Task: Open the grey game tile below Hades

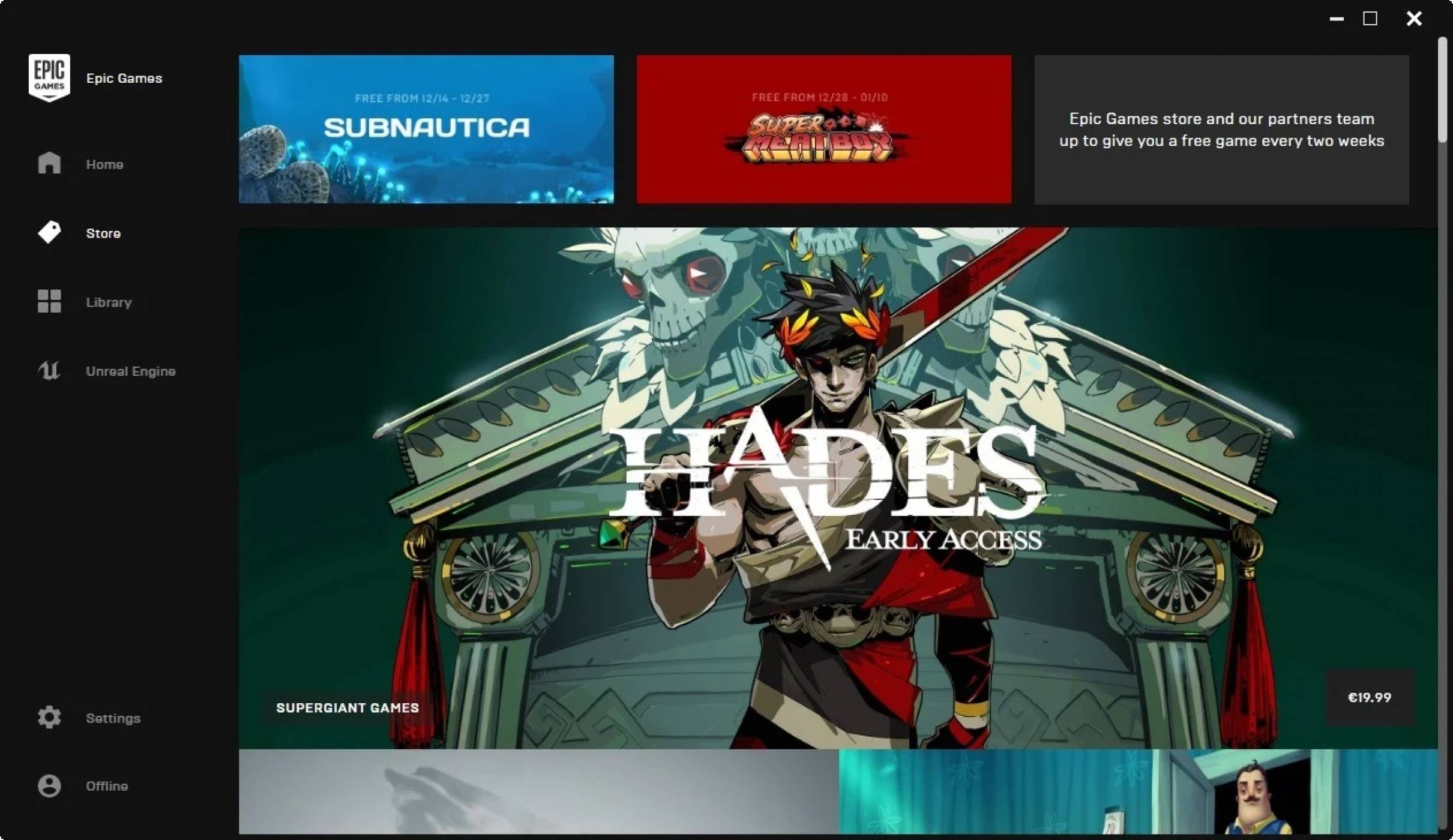Action: [538, 791]
